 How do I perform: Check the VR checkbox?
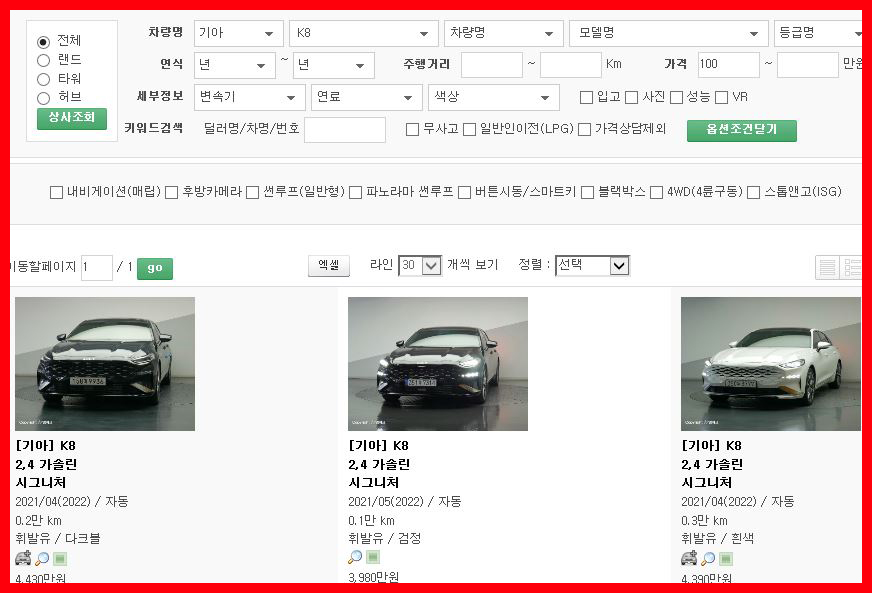[721, 97]
